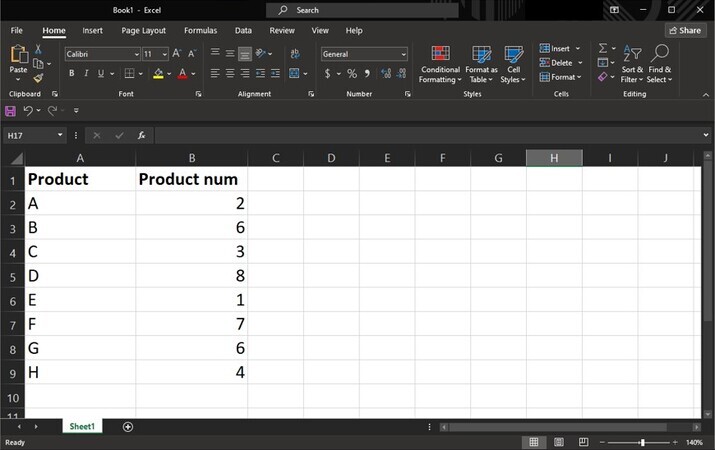Open Fill Color dropdown arrow
Viewport: 715px width, 450px height.
coord(169,73)
